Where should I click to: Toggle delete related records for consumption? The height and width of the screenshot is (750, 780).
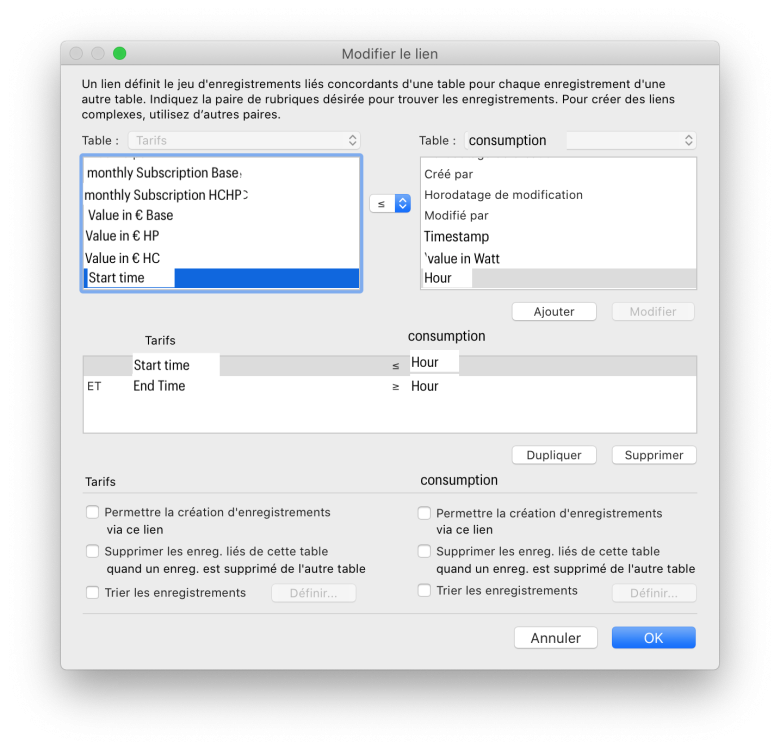(425, 551)
